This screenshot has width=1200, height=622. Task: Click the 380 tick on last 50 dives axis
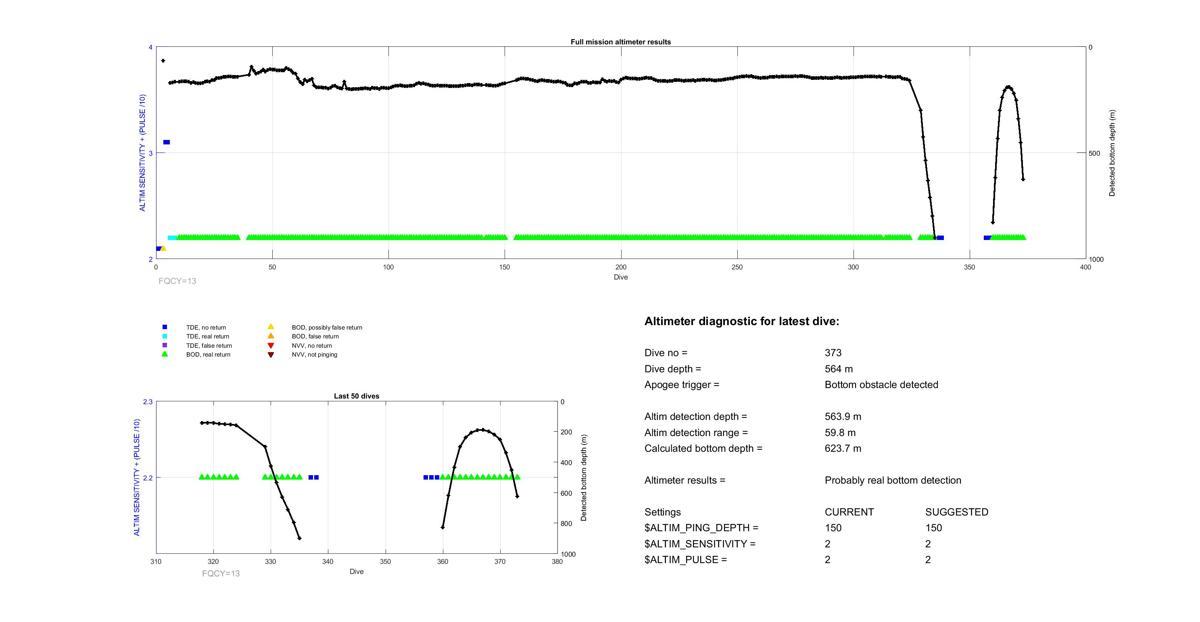pyautogui.click(x=557, y=561)
